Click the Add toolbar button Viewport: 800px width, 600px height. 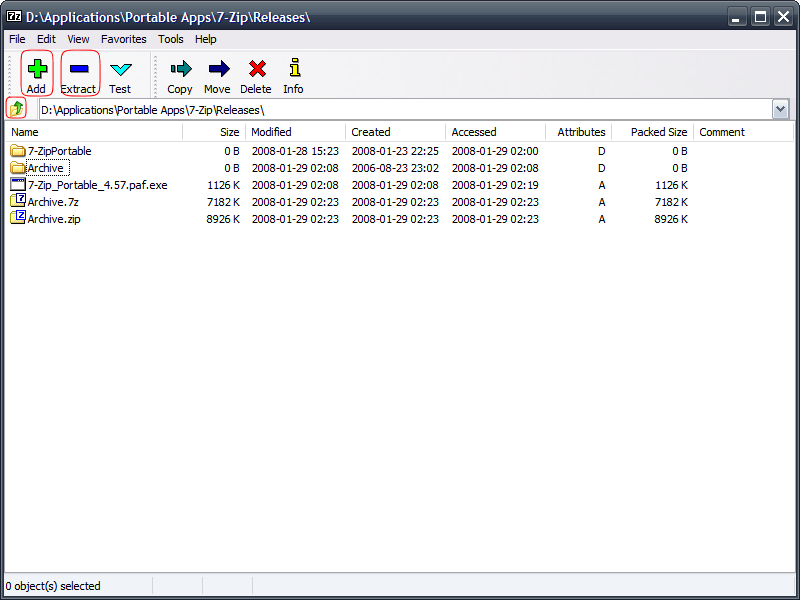click(37, 75)
